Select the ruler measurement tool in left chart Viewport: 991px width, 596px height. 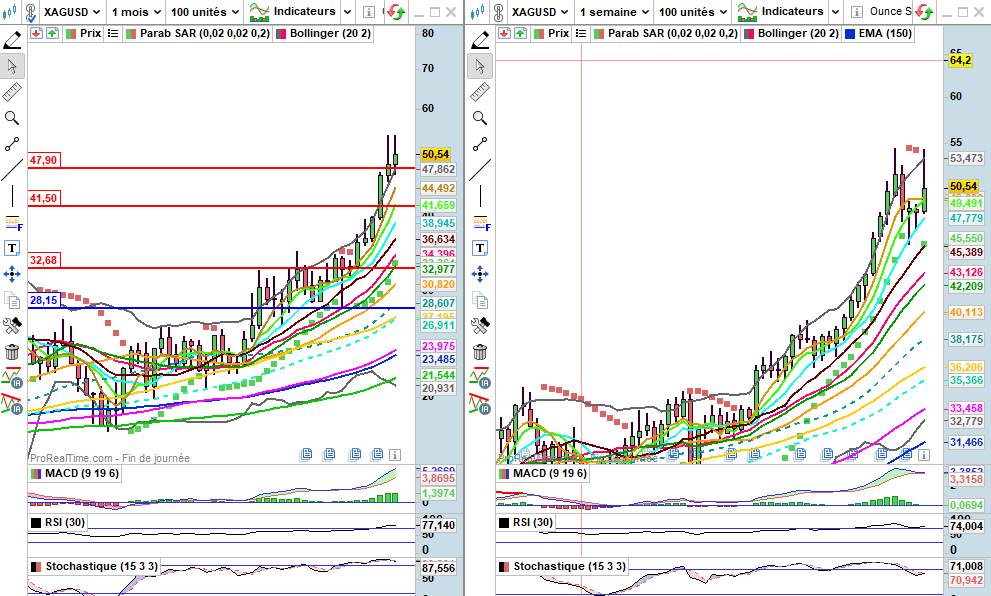[x=12, y=93]
